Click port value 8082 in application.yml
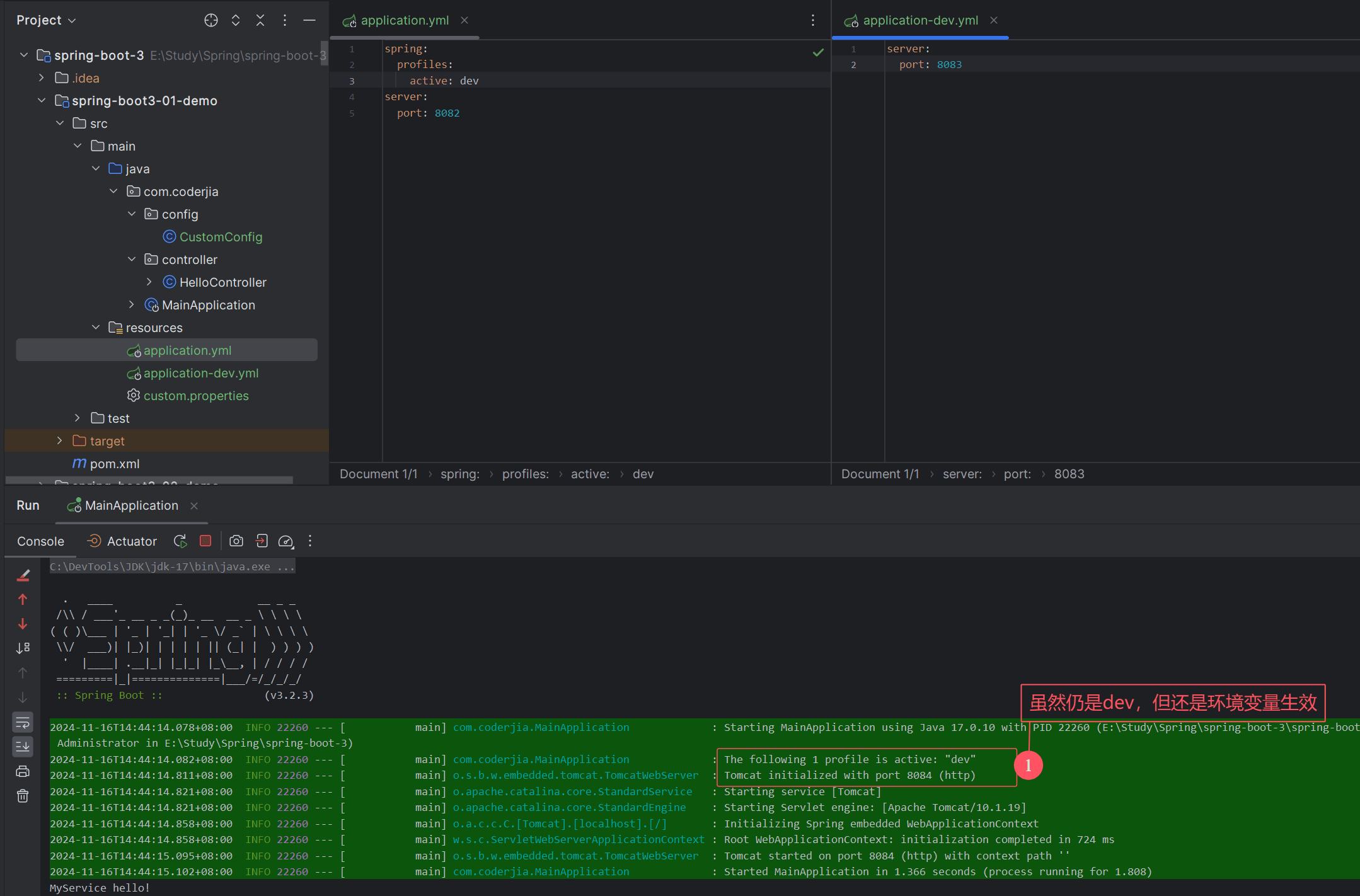Viewport: 1360px width, 896px height. [x=447, y=113]
